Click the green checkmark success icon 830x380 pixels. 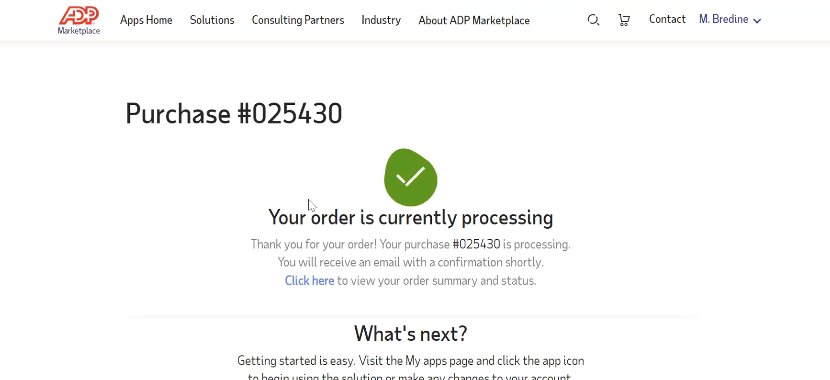(411, 177)
